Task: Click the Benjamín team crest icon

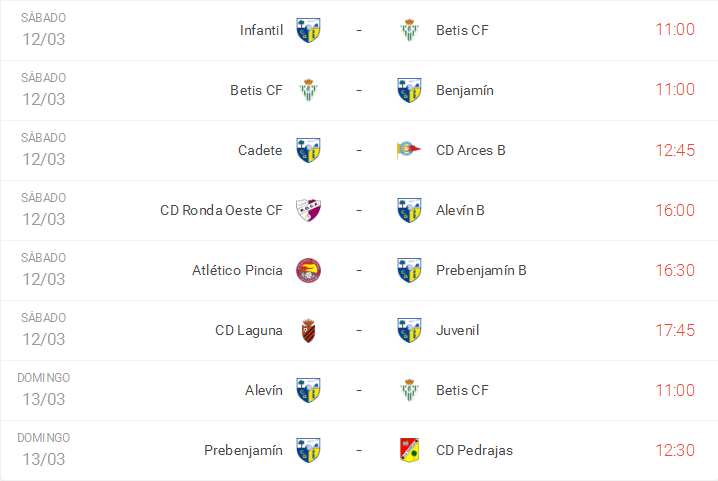Action: pyautogui.click(x=408, y=90)
